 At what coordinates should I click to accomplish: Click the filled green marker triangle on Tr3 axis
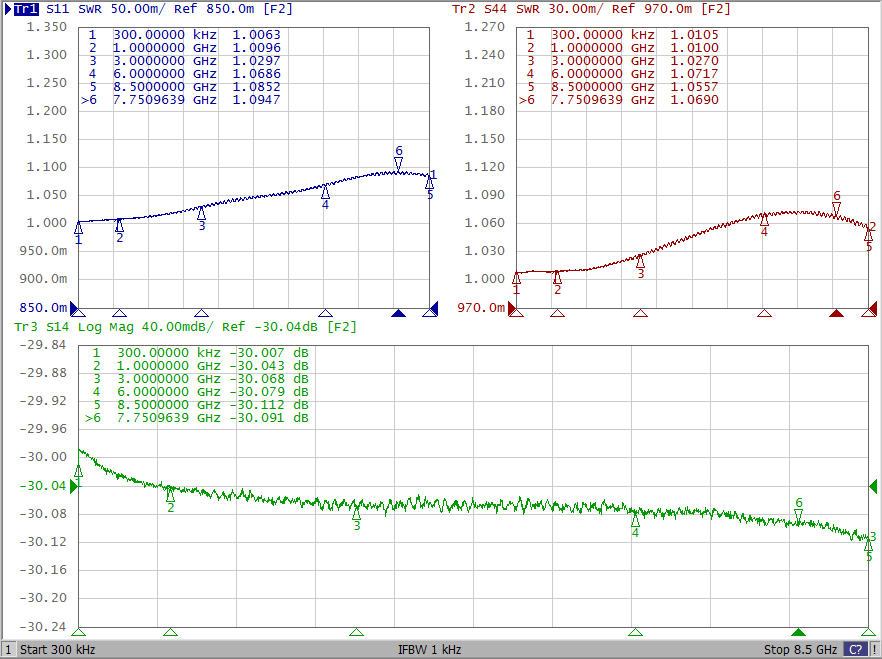pyautogui.click(x=798, y=632)
